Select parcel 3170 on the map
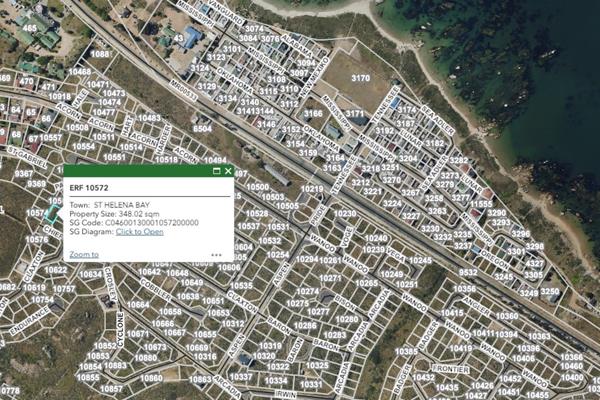The image size is (600, 400). (x=360, y=78)
